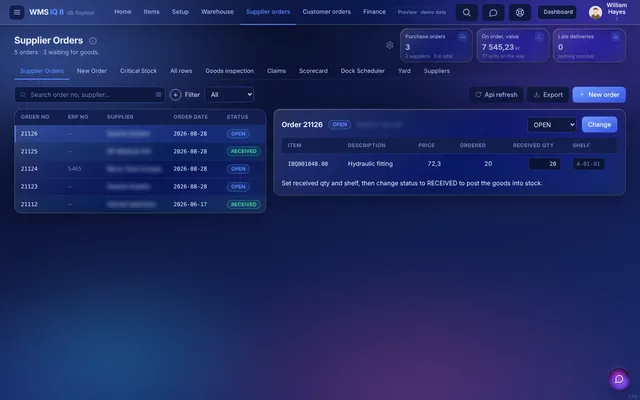Go to Home menu

122,12
